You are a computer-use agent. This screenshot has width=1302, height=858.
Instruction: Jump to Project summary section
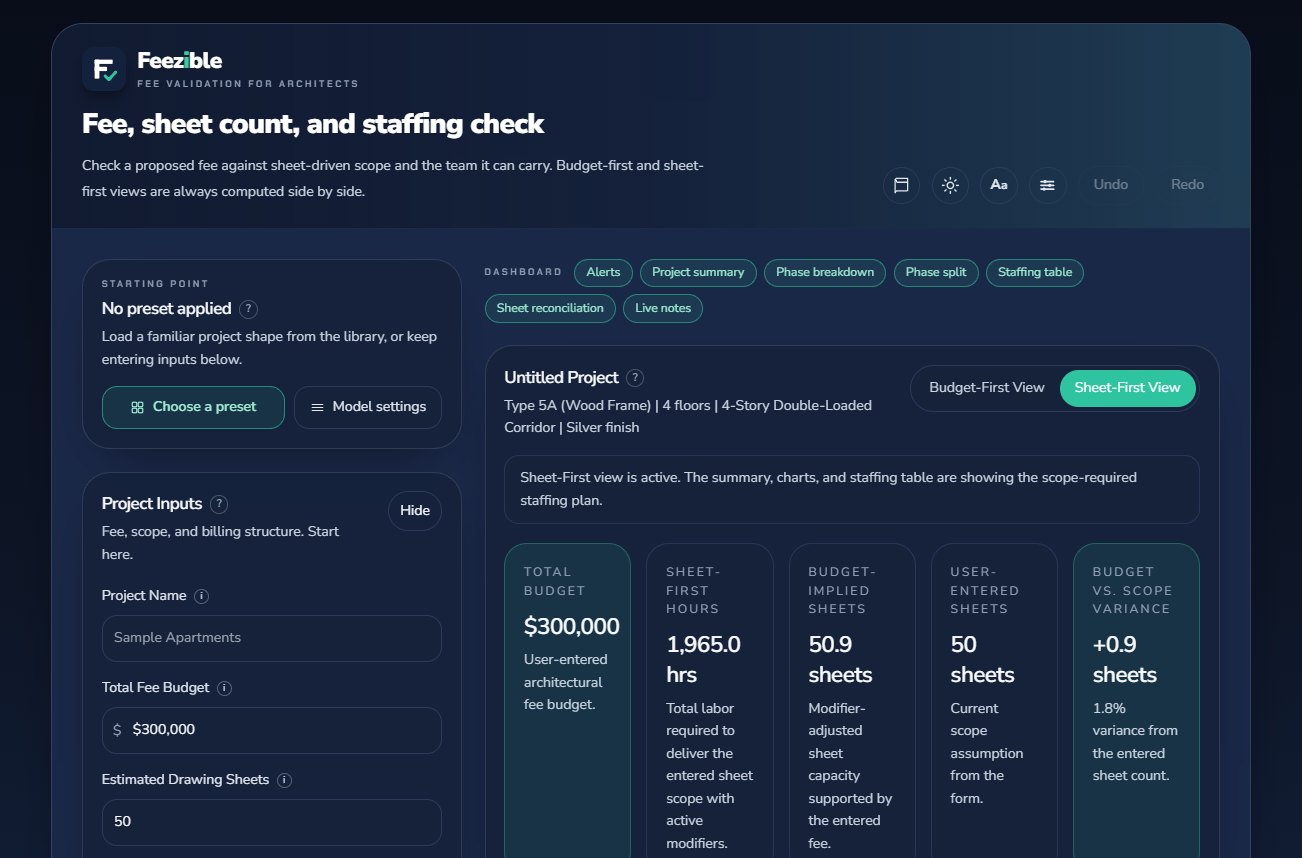(x=698, y=272)
